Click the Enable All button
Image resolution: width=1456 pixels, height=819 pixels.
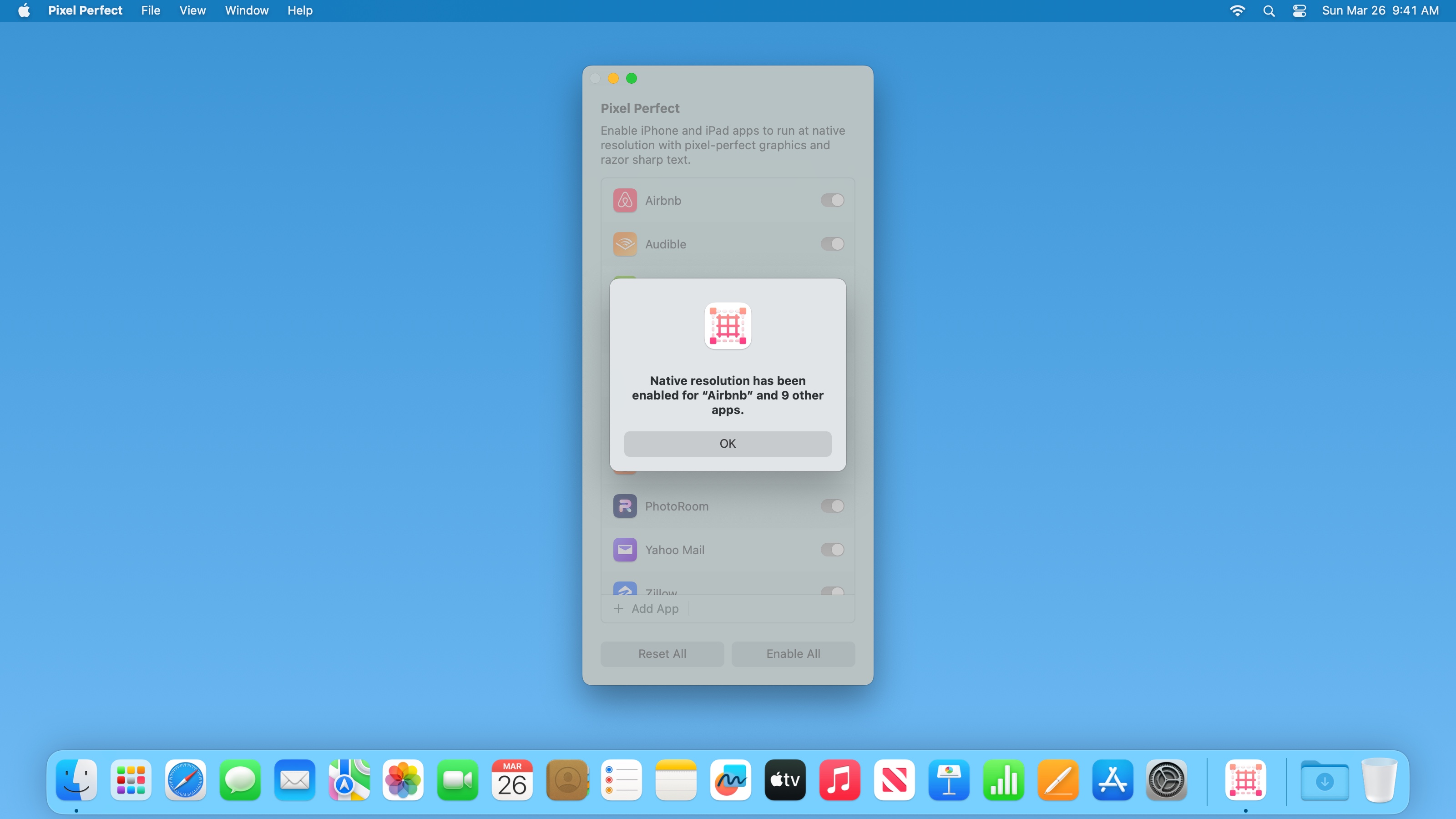pos(793,654)
